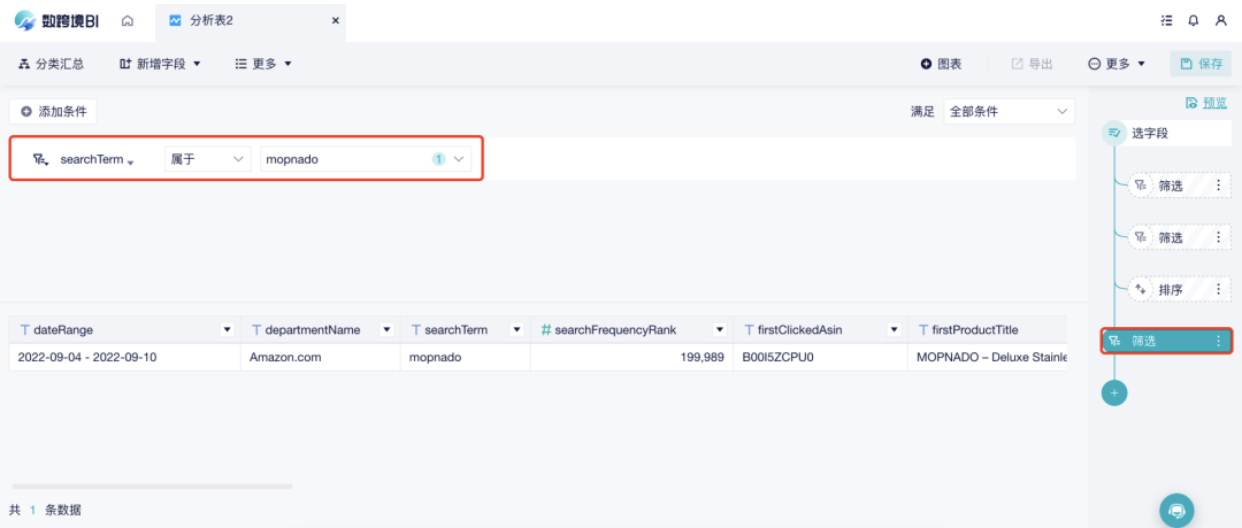Screen dimensions: 1242x528
Task: Open the right 更多 menu beside 导出
Action: tap(1117, 64)
